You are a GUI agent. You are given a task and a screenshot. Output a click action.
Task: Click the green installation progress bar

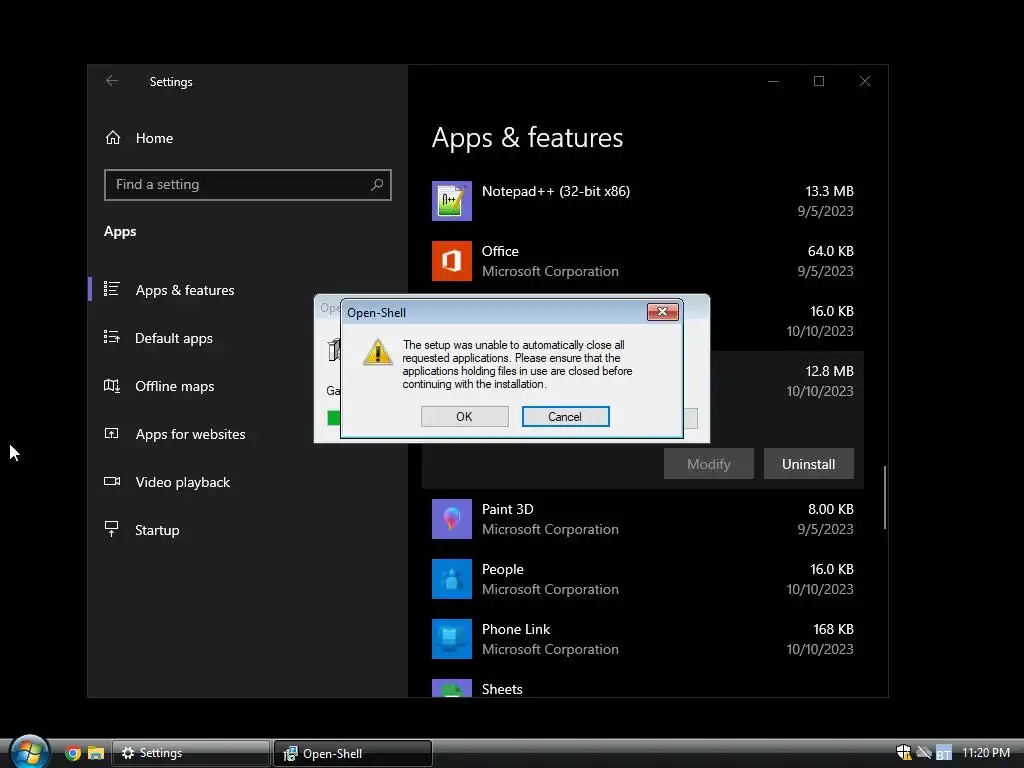point(333,418)
